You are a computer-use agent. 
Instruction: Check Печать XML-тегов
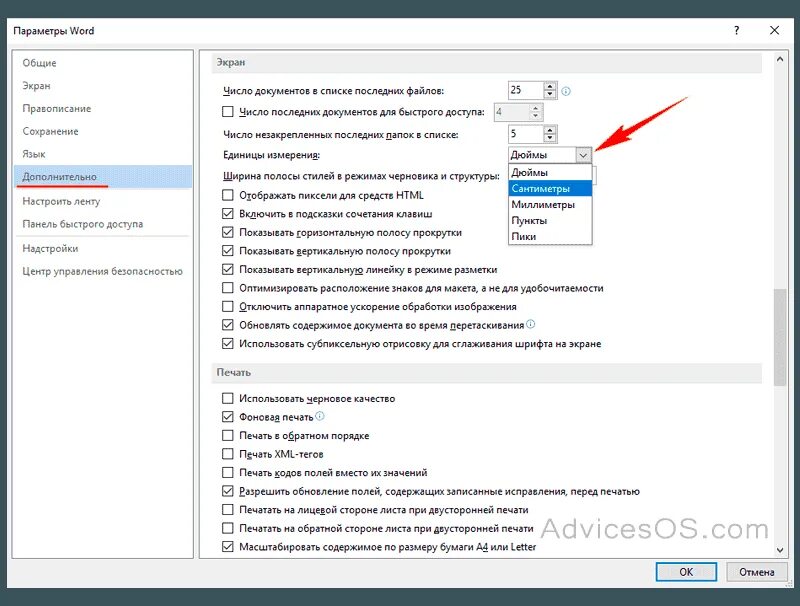(228, 453)
